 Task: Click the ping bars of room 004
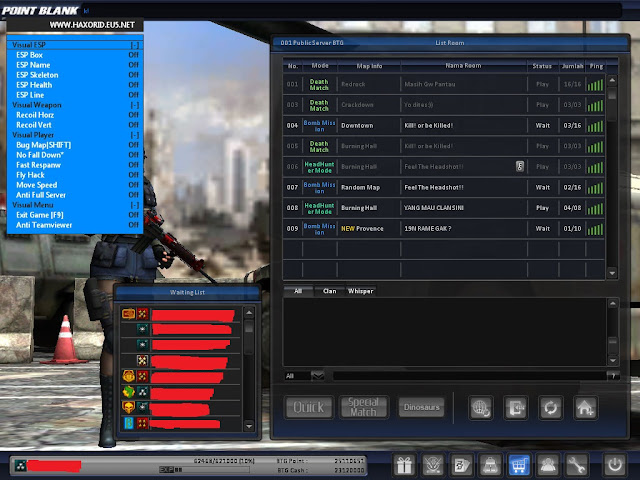[x=595, y=126]
